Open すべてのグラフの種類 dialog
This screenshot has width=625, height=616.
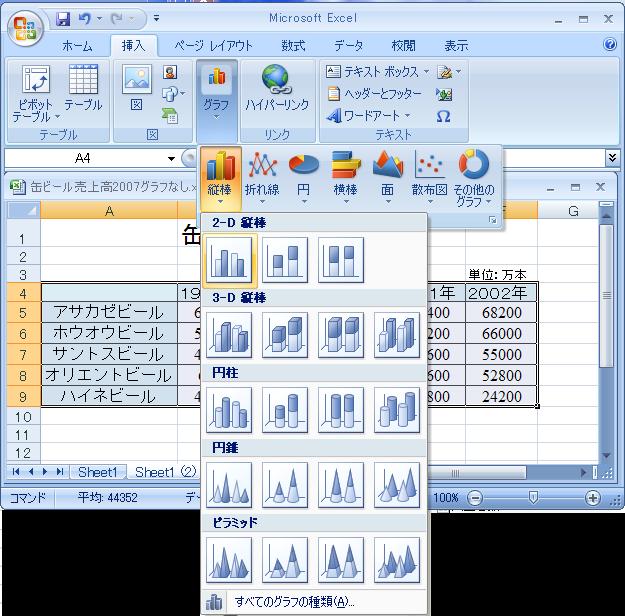coord(314,602)
